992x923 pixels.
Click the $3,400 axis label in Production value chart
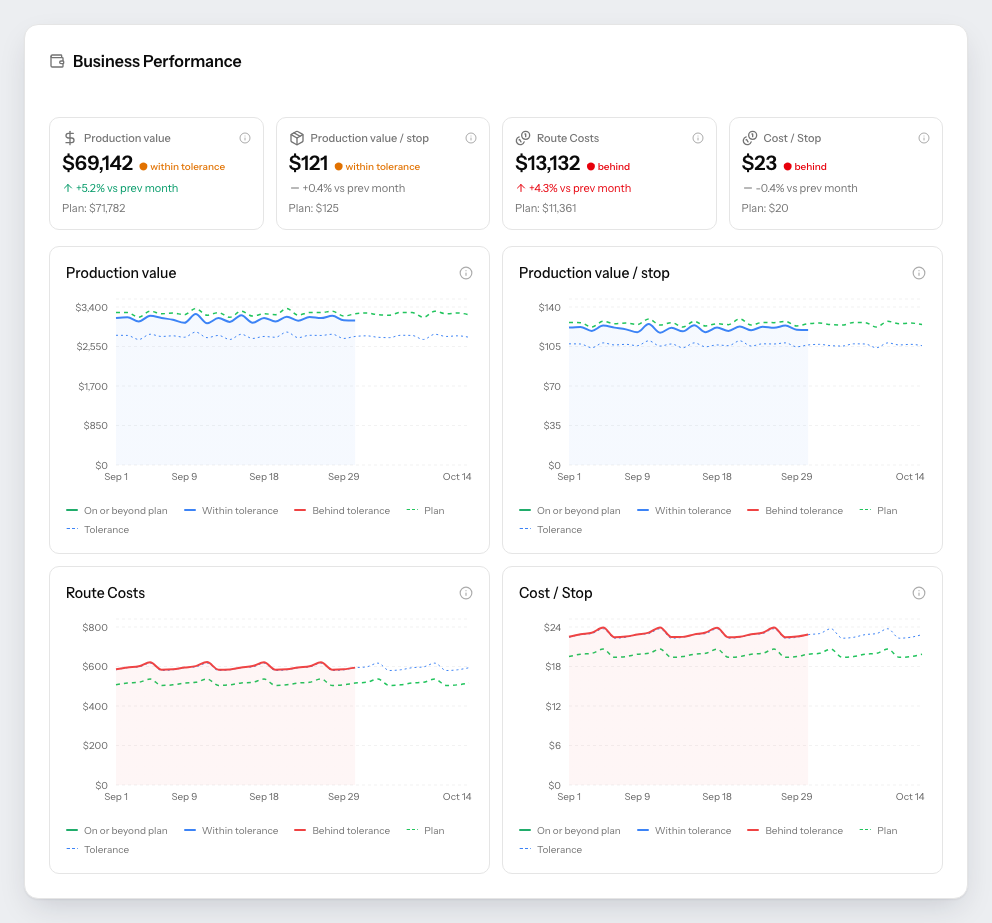pyautogui.click(x=92, y=307)
